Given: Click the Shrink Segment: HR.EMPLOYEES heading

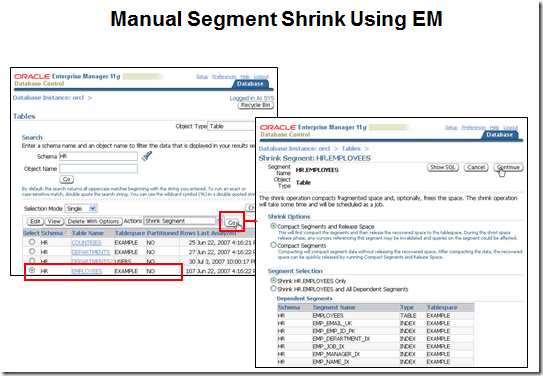Looking at the screenshot, I should tap(314, 158).
